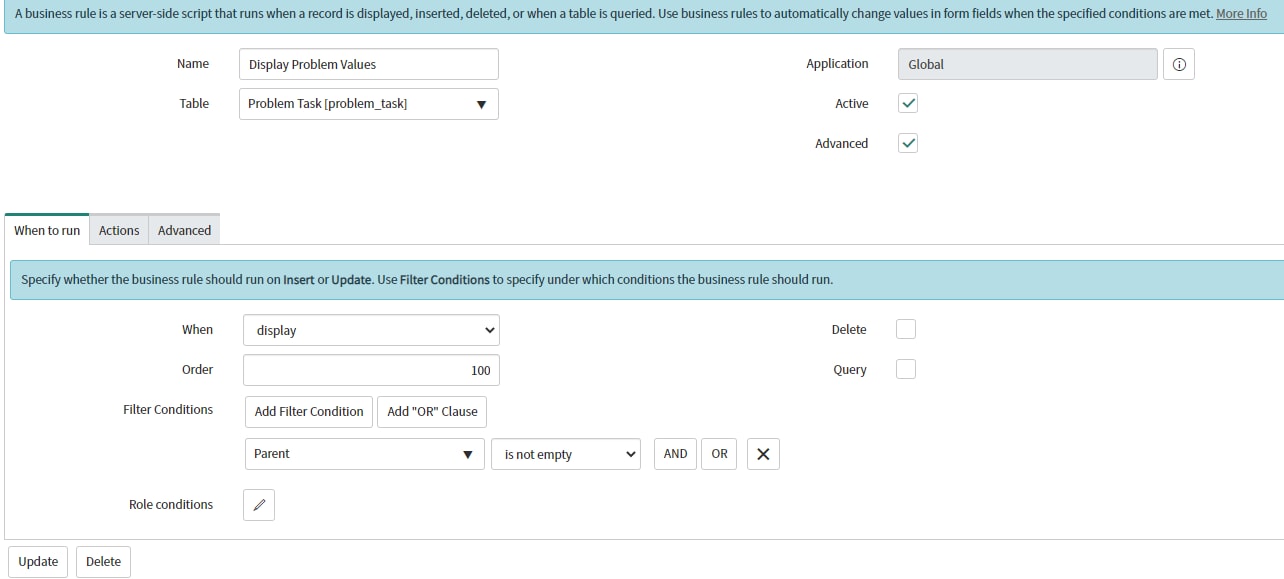Click the AND button on the filter row
Screen dimensions: 1284x579
674,453
